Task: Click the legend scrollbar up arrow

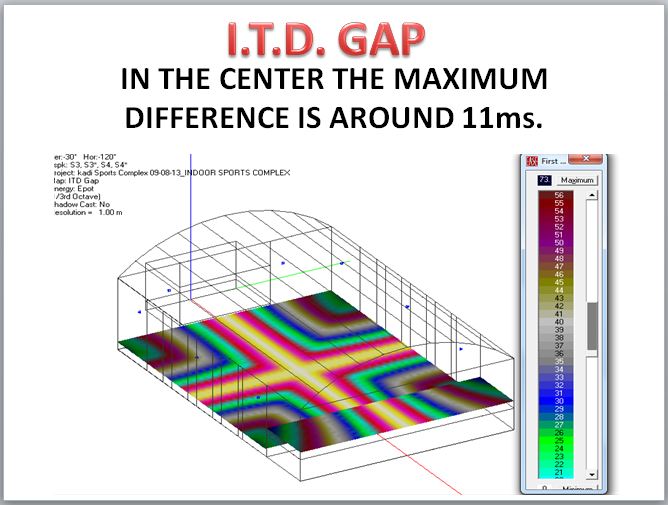Action: [x=592, y=195]
